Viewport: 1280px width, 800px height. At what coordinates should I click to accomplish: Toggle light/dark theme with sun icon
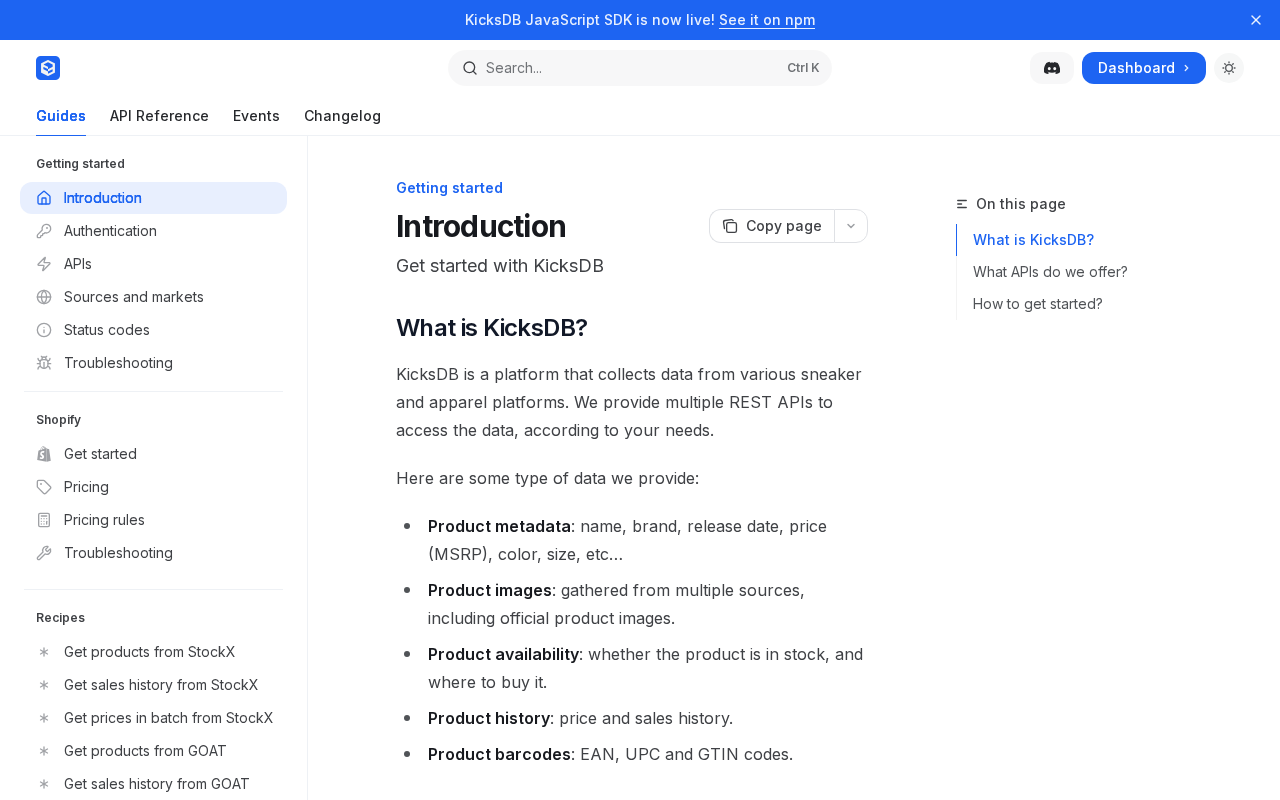[x=1229, y=68]
